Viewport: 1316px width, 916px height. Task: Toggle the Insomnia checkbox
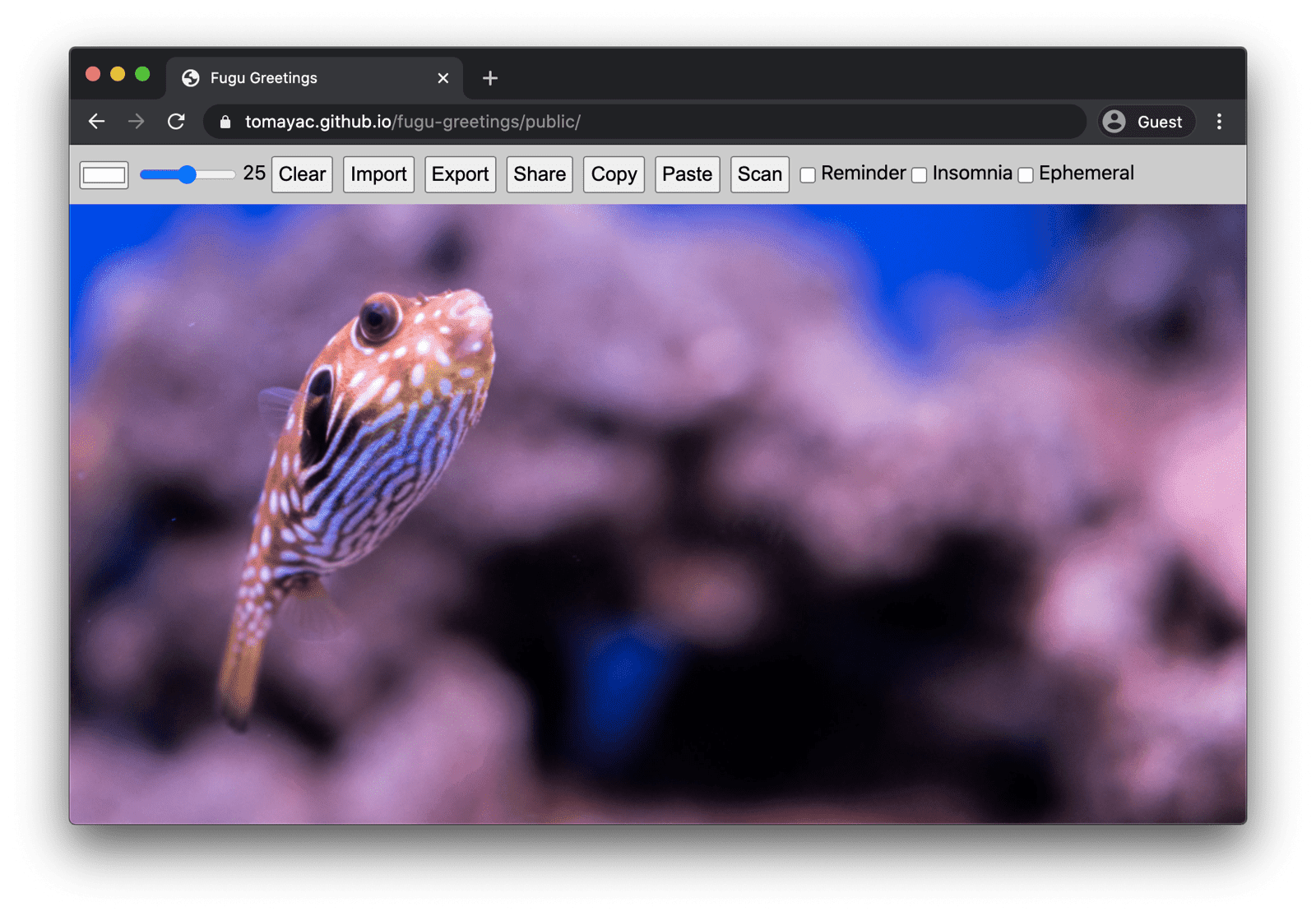[x=919, y=174]
